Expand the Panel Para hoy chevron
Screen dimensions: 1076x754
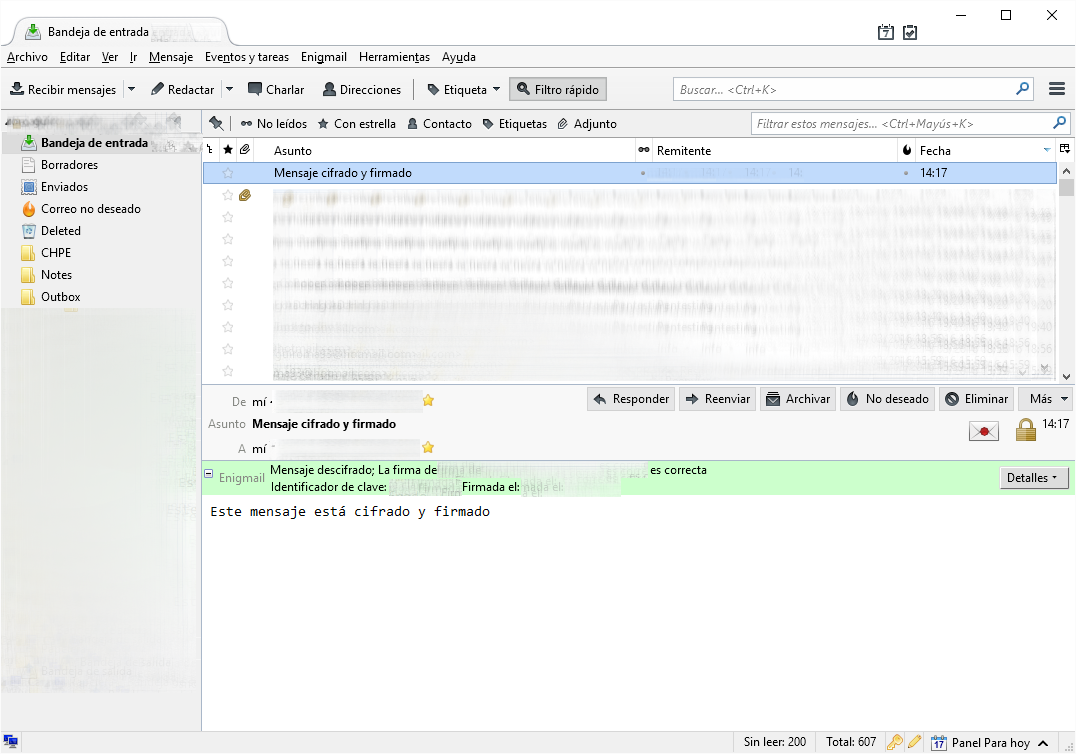tap(1043, 743)
